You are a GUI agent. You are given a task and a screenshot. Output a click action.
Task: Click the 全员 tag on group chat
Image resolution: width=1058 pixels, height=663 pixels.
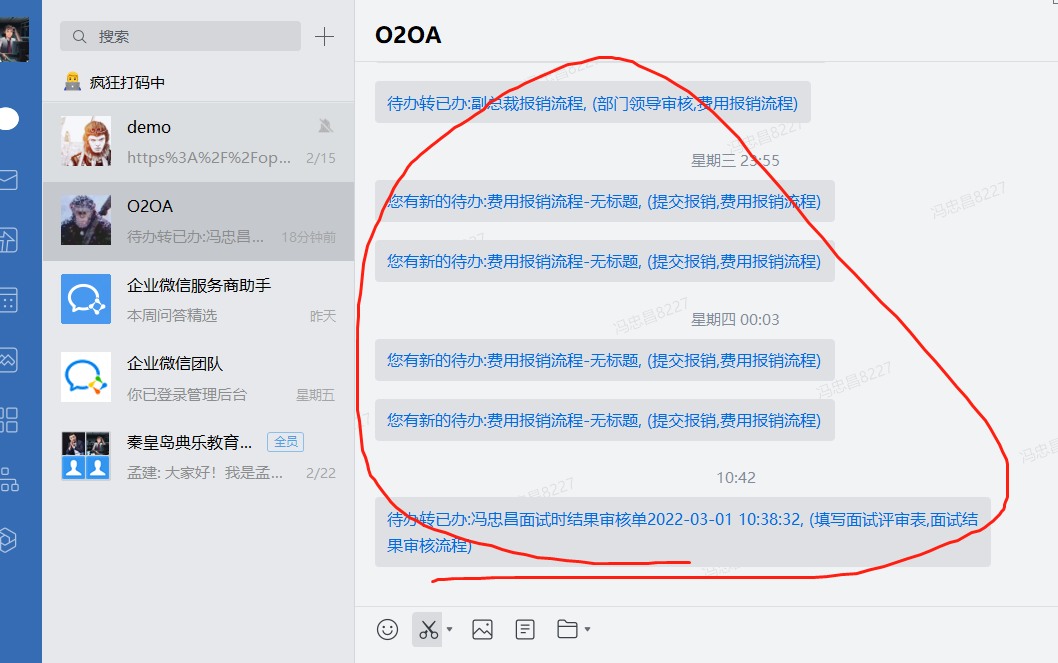(285, 442)
